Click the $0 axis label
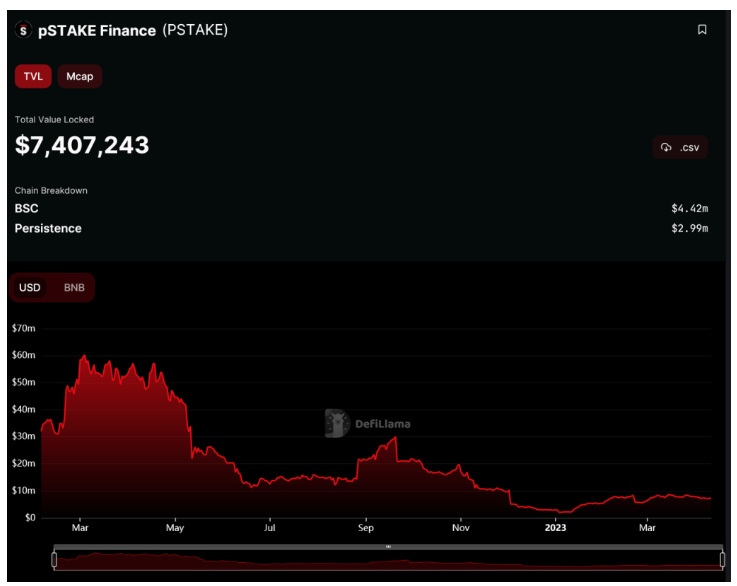 (30, 517)
